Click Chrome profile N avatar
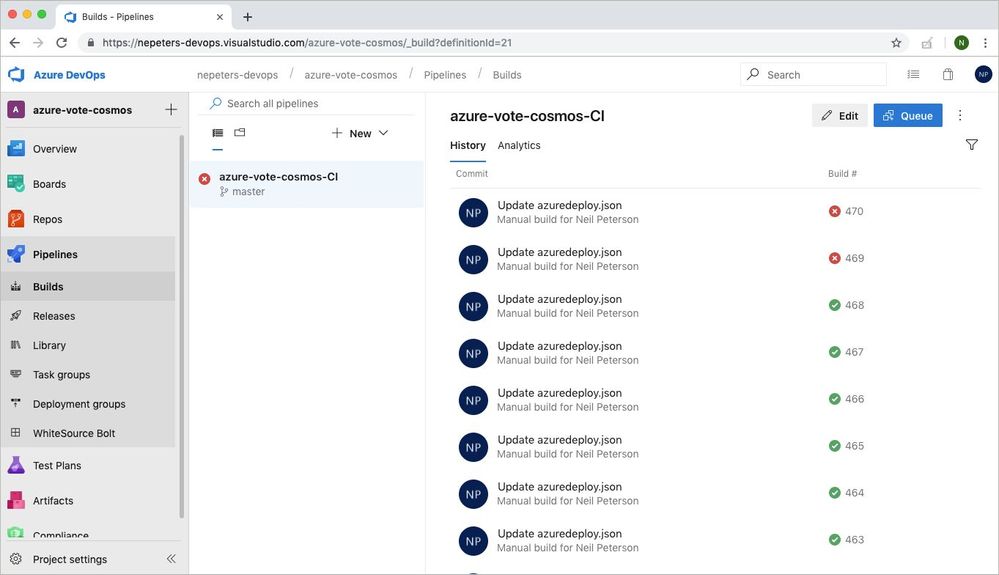The image size is (999, 575). (961, 43)
